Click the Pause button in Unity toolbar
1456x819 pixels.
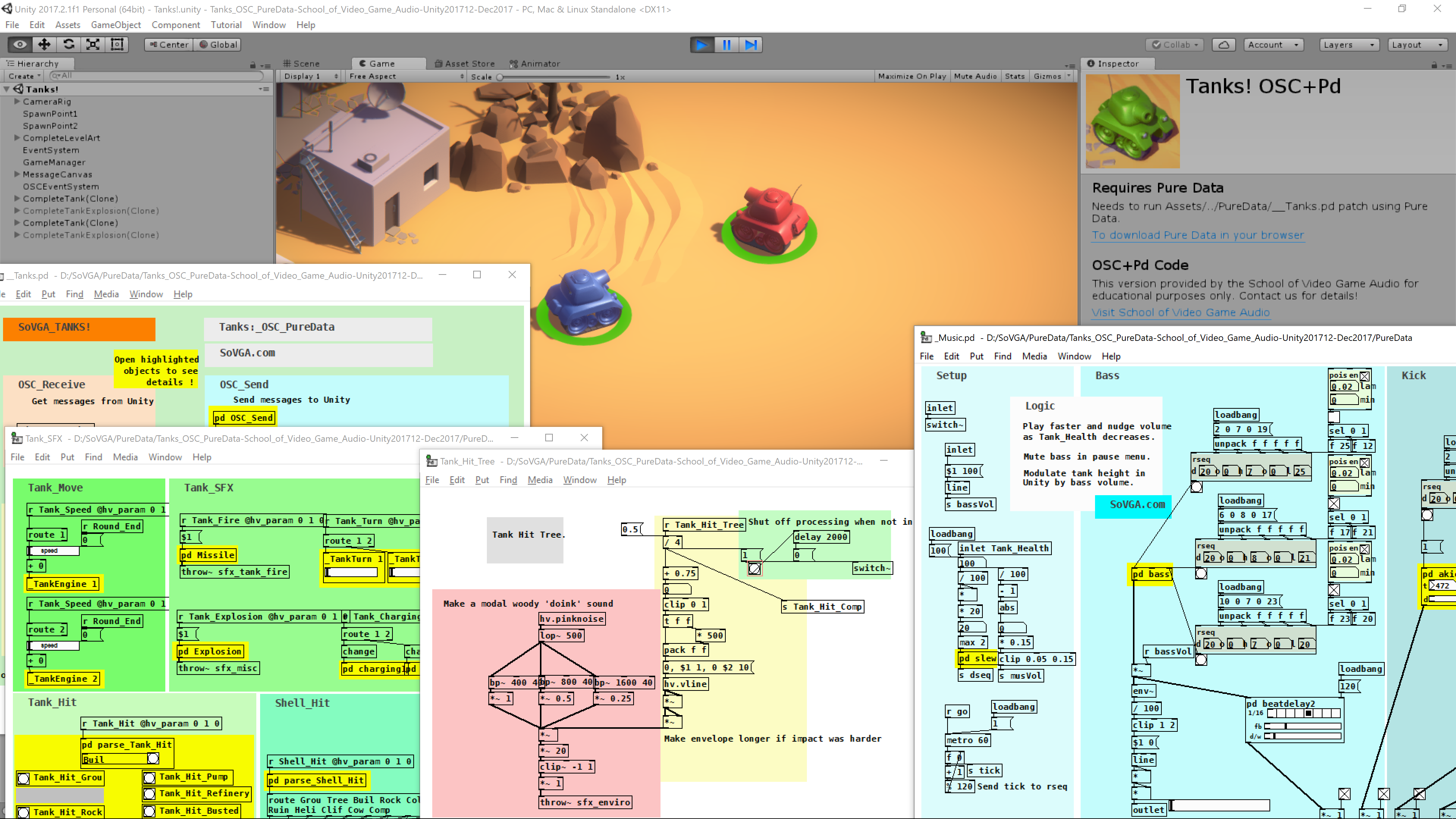coord(727,44)
